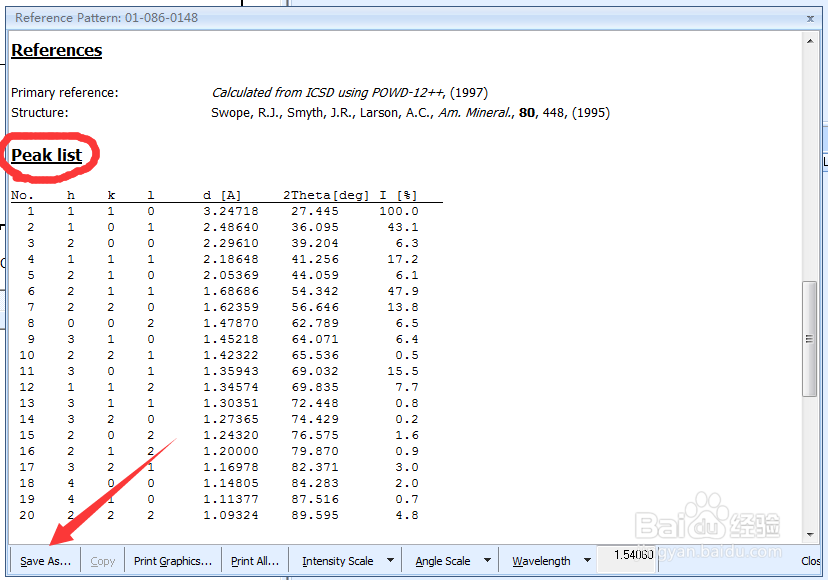828x580 pixels.
Task: Click d value 1.47870
Action: point(231,323)
